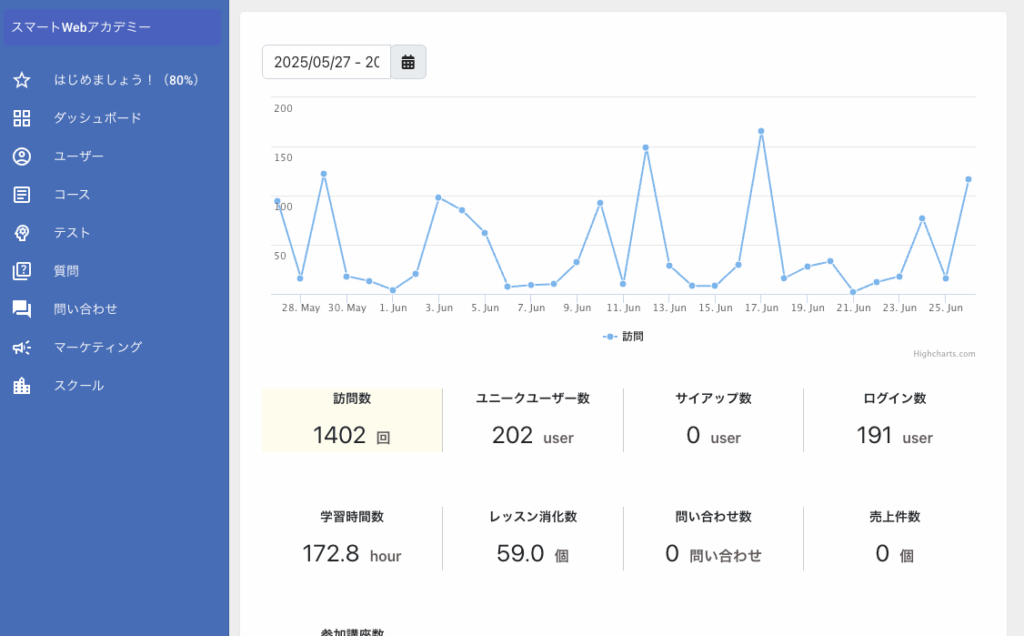
Task: Click the user profile circle icon
Action: (22, 157)
